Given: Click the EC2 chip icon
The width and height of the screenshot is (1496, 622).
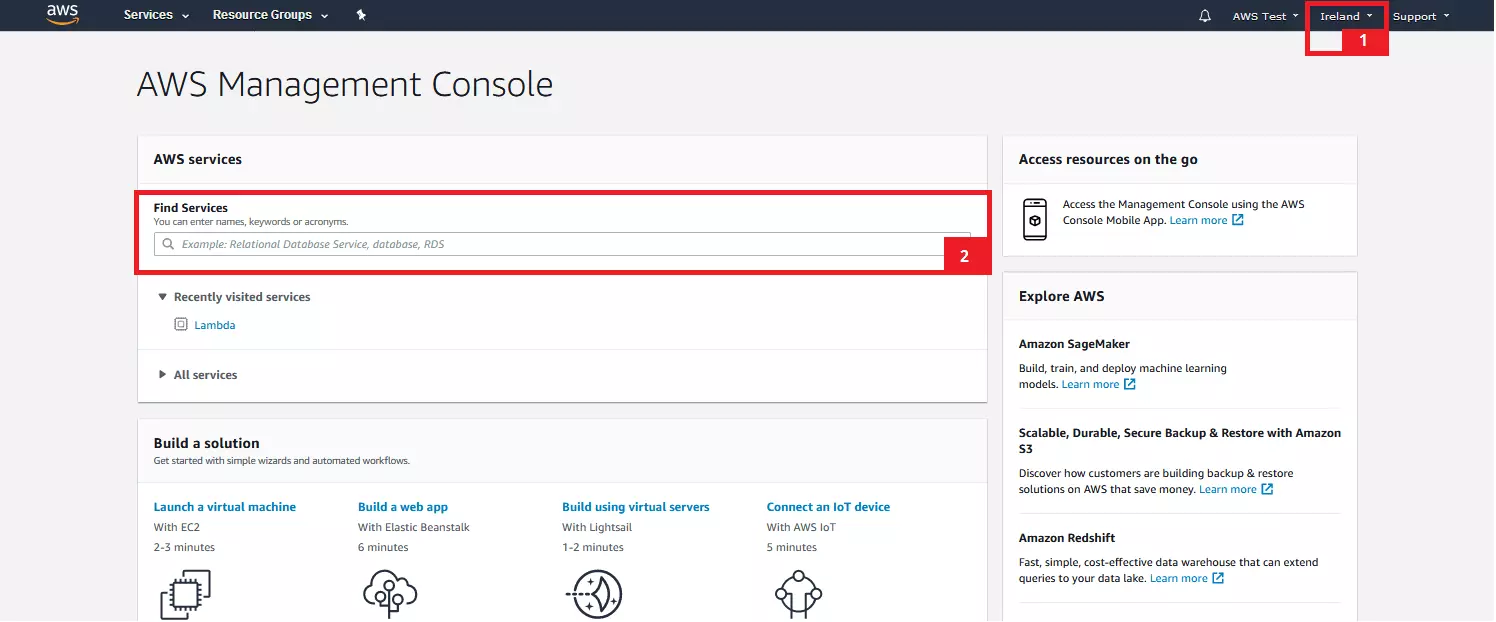Looking at the screenshot, I should [185, 594].
